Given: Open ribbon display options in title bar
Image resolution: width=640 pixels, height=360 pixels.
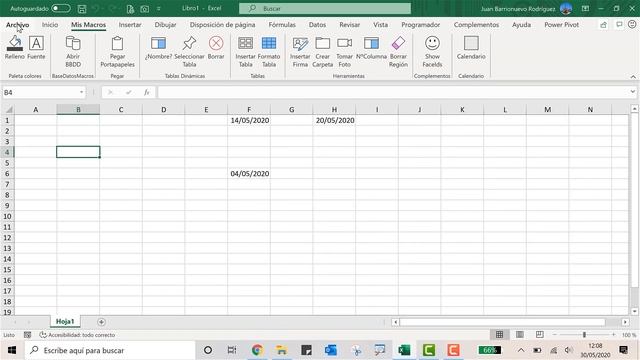Looking at the screenshot, I should click(x=585, y=9).
